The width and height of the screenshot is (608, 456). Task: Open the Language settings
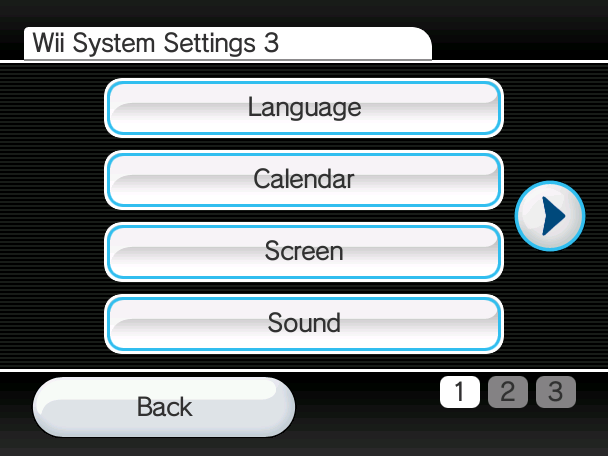pyautogui.click(x=304, y=108)
